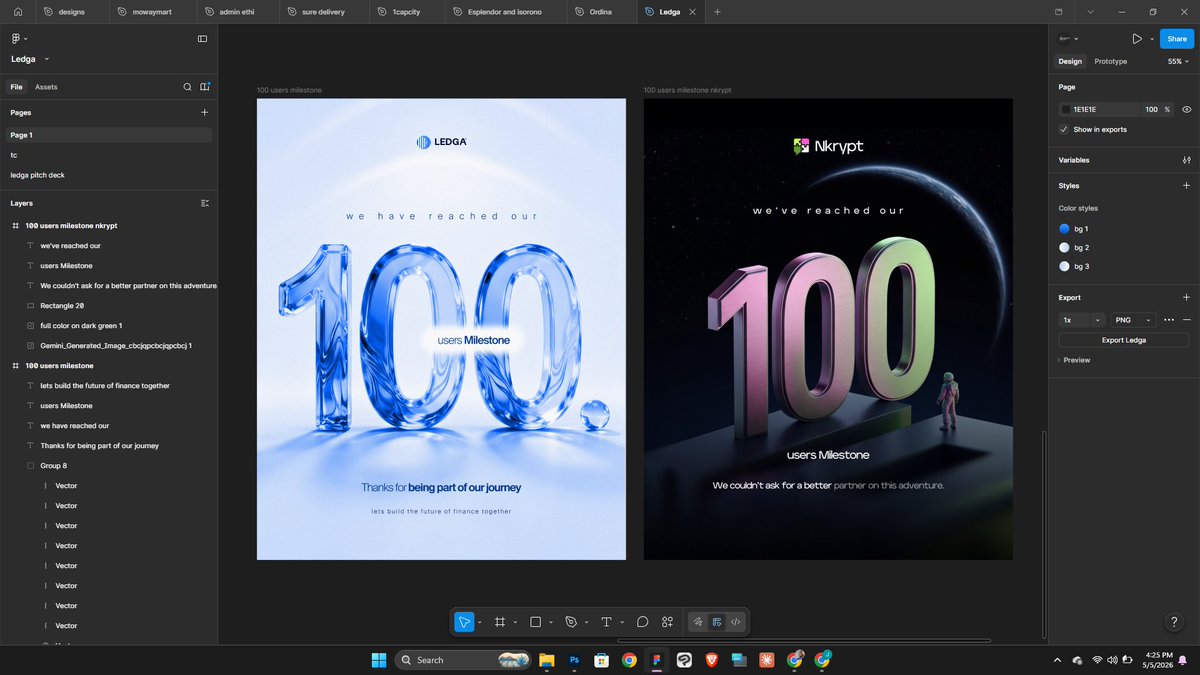Go to Figma home tab icon

[17, 12]
